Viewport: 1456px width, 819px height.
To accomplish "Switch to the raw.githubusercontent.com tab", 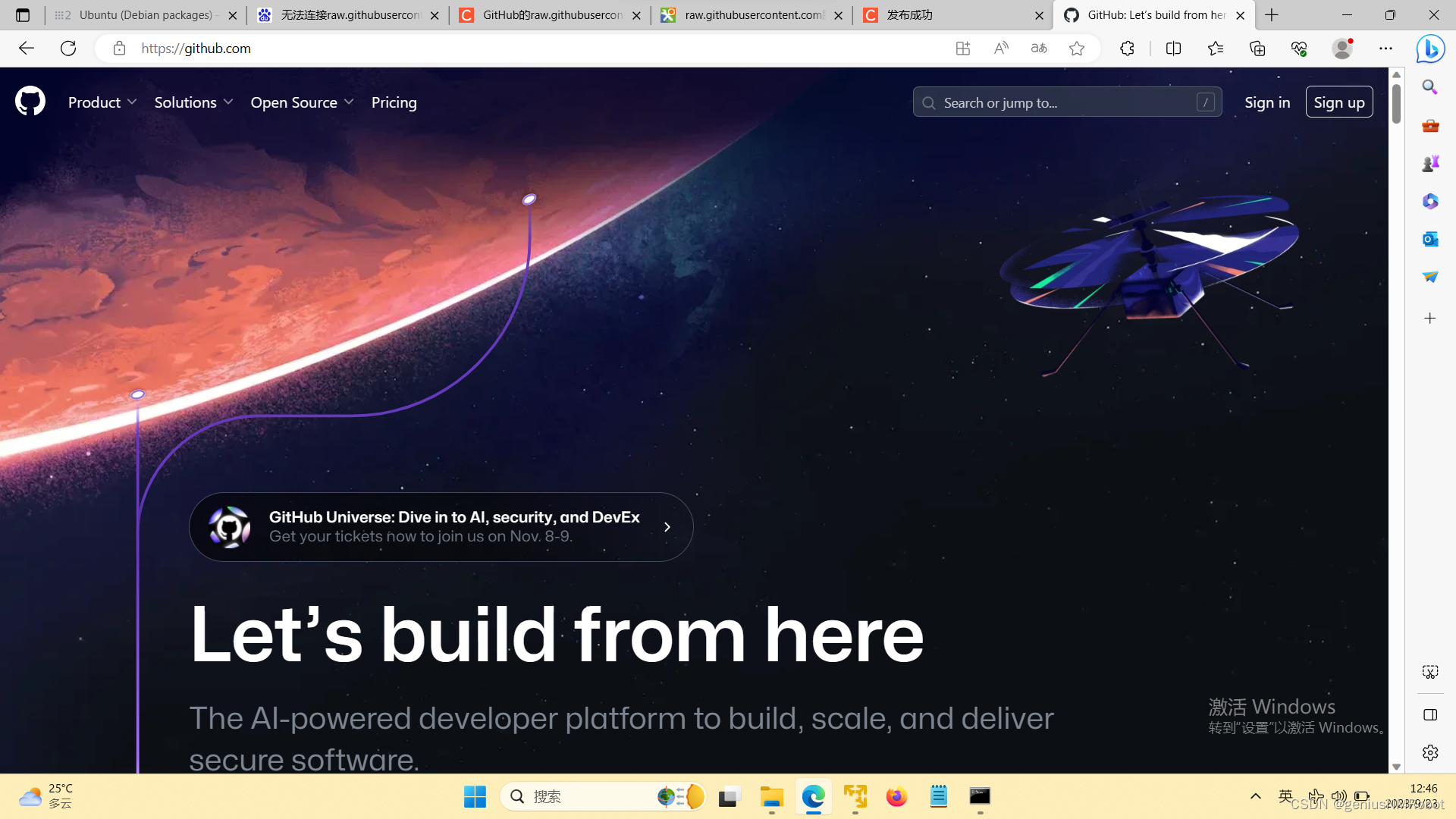I will click(x=752, y=15).
